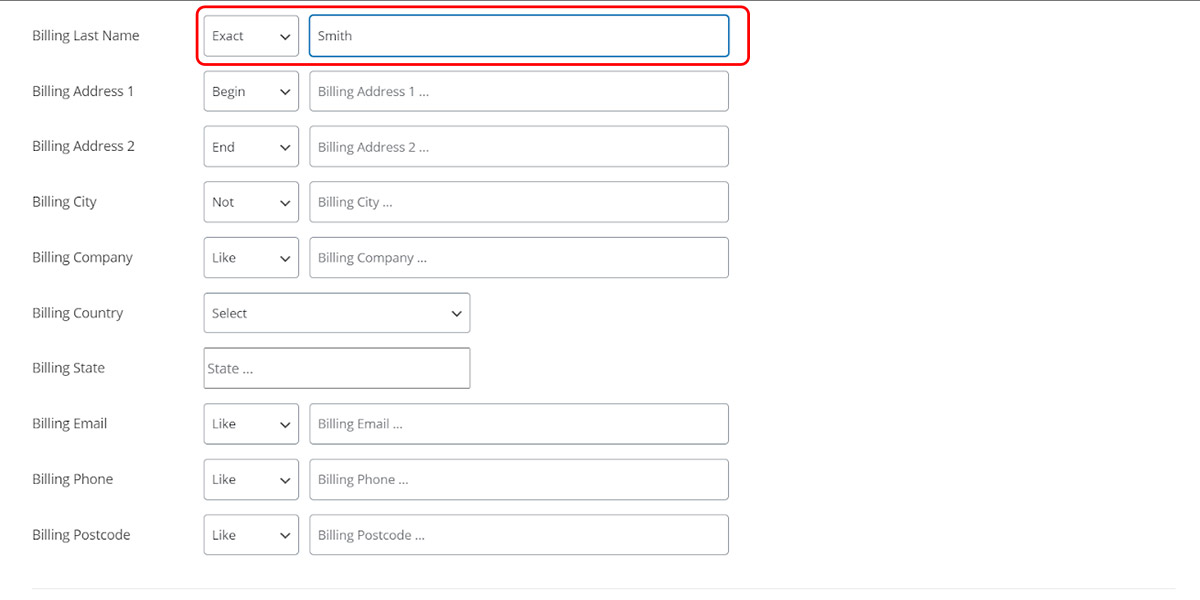Click the Billing Email label text
The height and width of the screenshot is (600, 1200).
69,424
